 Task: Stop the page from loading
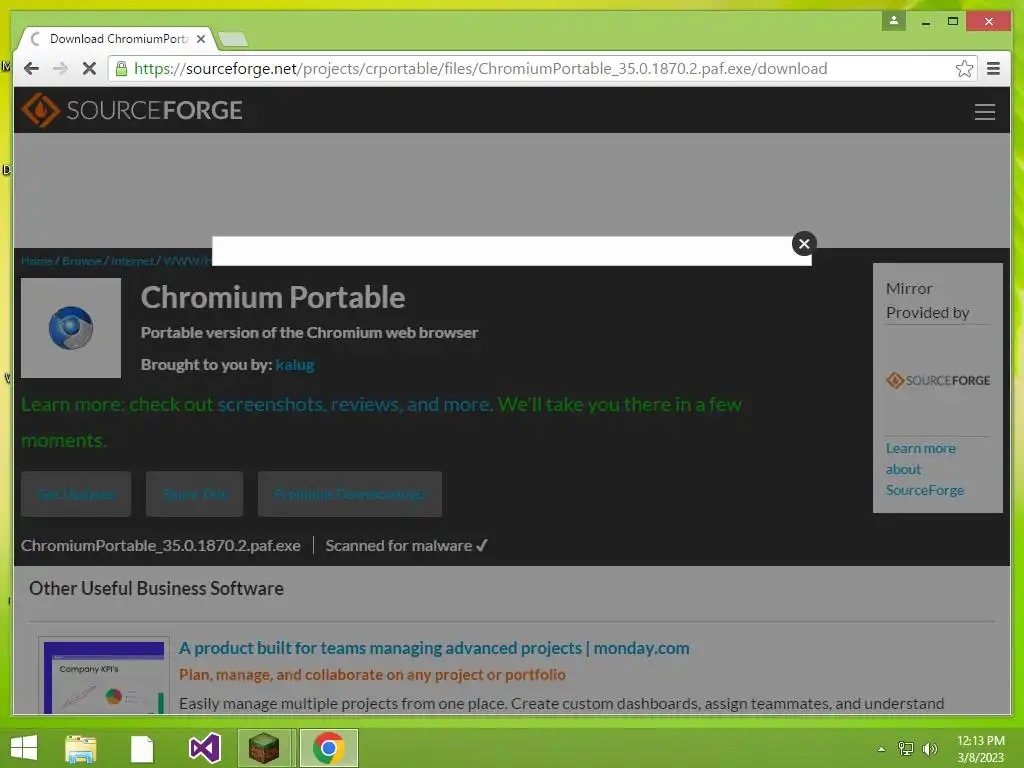pos(89,69)
